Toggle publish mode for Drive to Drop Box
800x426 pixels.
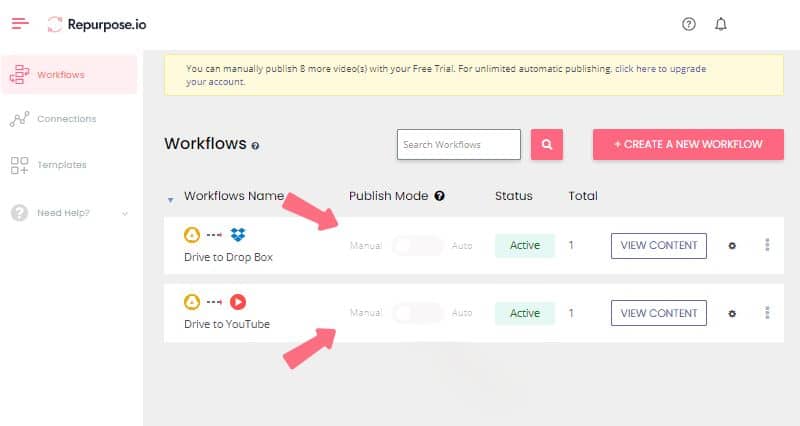click(417, 245)
